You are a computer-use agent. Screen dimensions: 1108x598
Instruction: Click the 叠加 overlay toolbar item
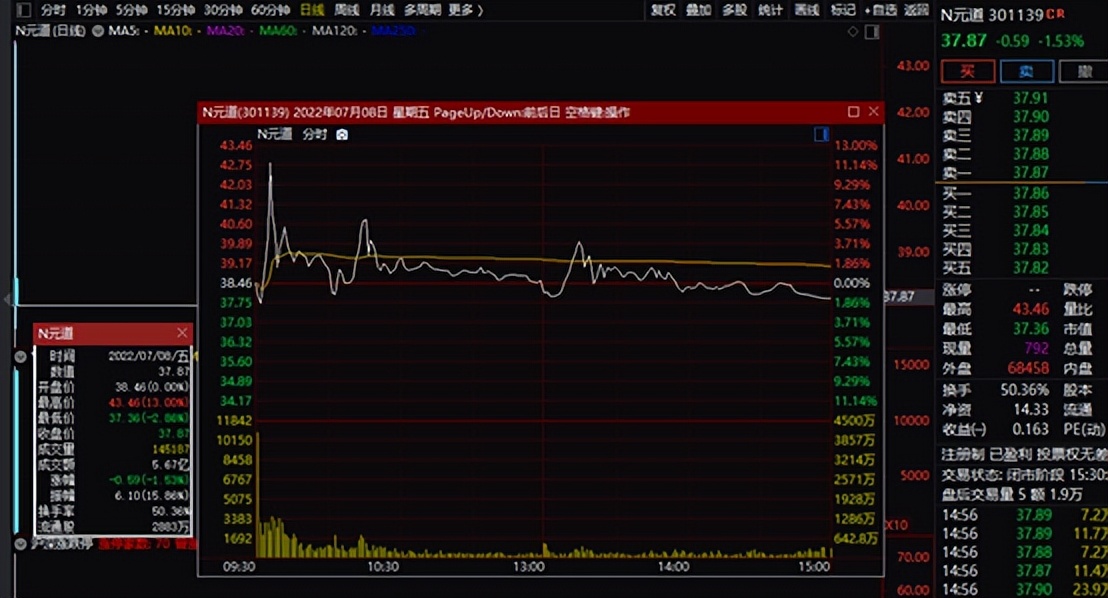698,10
